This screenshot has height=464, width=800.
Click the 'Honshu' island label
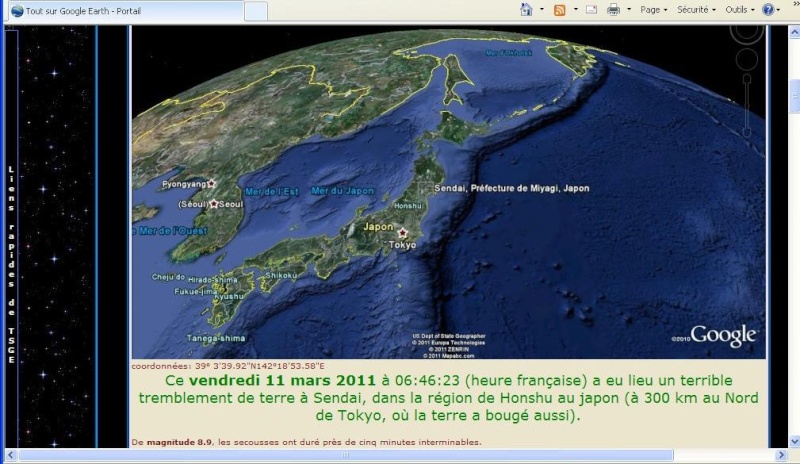pyautogui.click(x=408, y=206)
